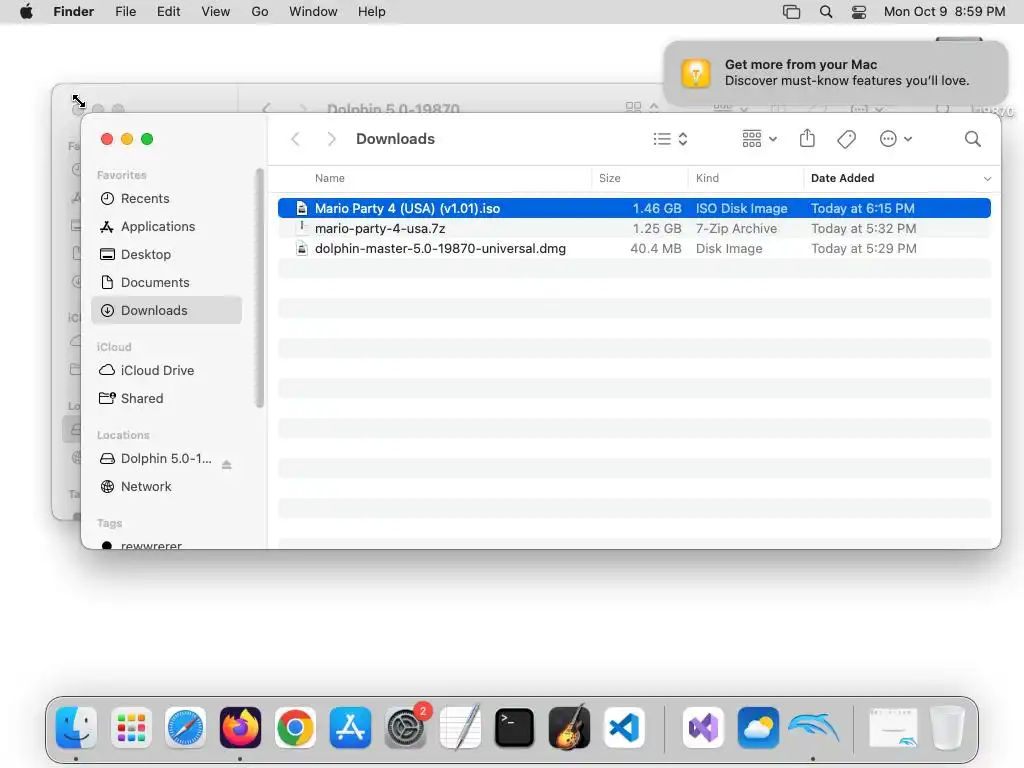Select Mario Party 4 (USA) (v1.01).iso file

(634, 208)
